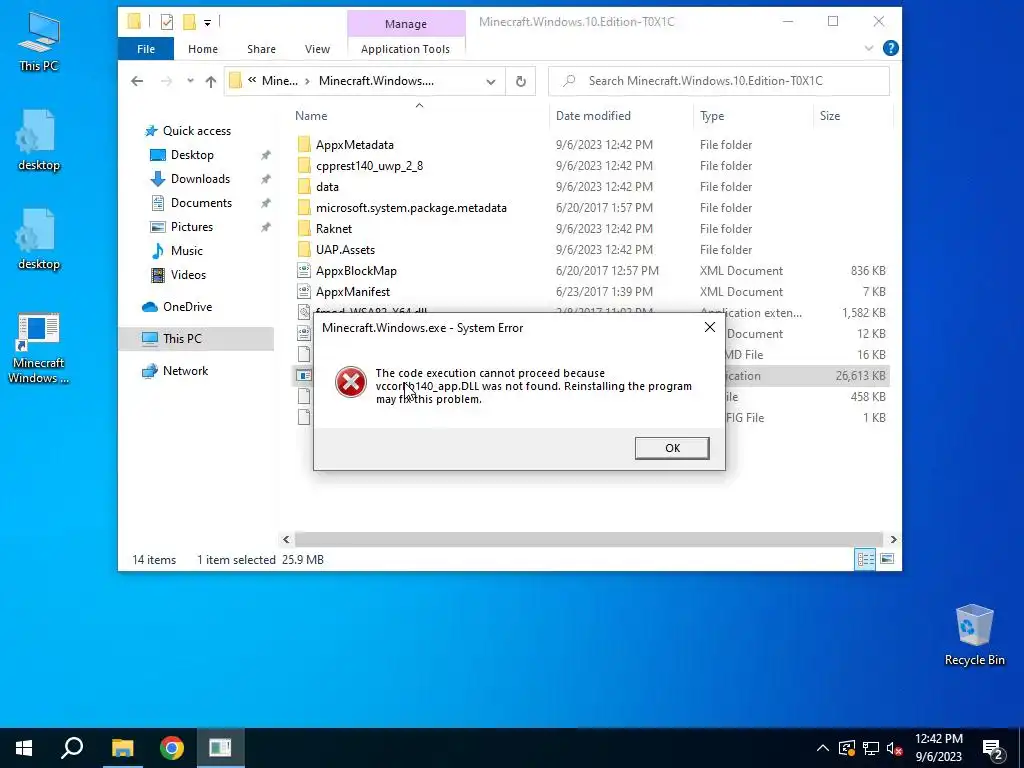Open Videos in the navigation pane
Screen dimensions: 1024x768
188,275
